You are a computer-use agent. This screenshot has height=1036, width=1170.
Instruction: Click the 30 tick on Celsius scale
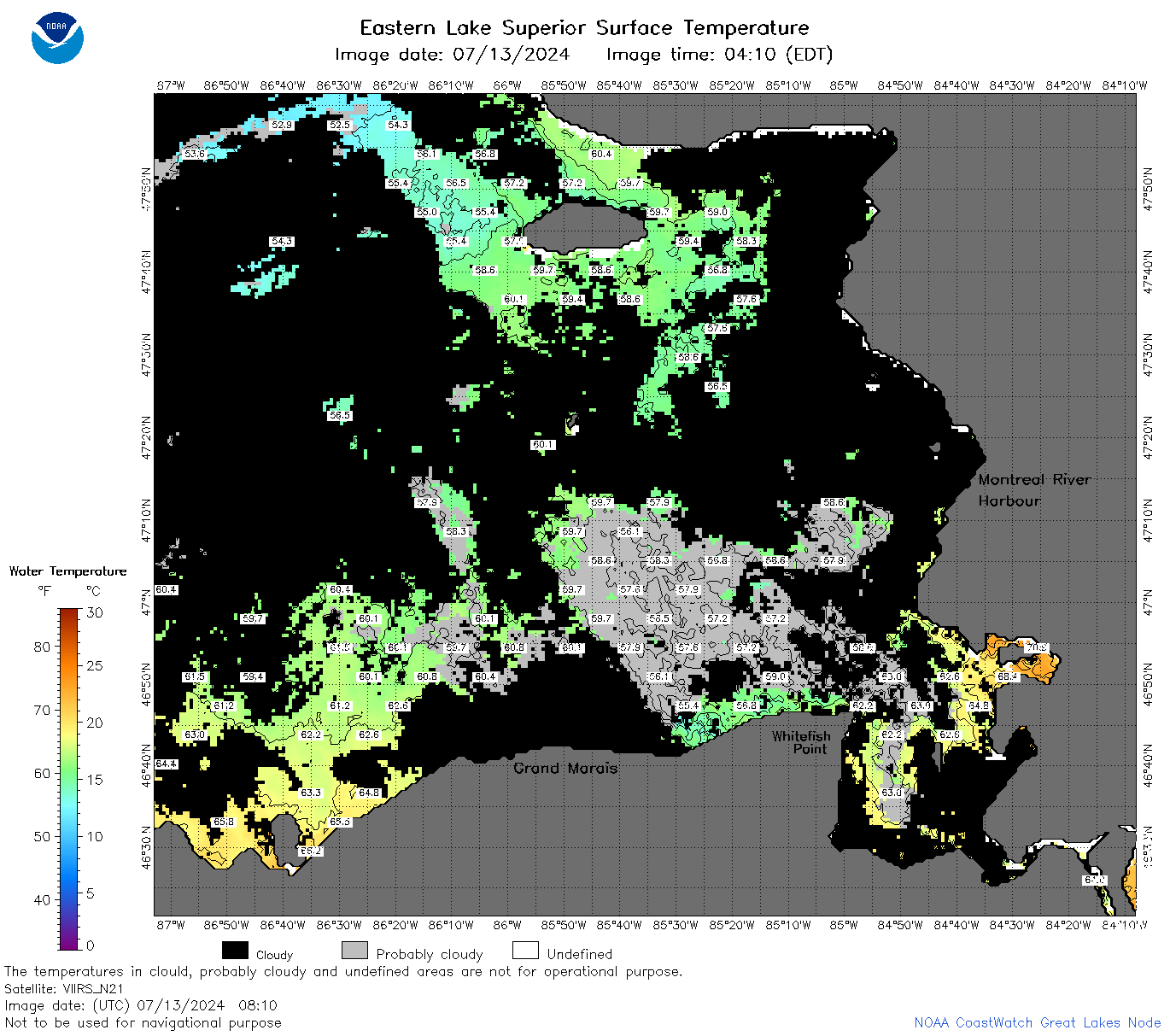pyautogui.click(x=95, y=612)
